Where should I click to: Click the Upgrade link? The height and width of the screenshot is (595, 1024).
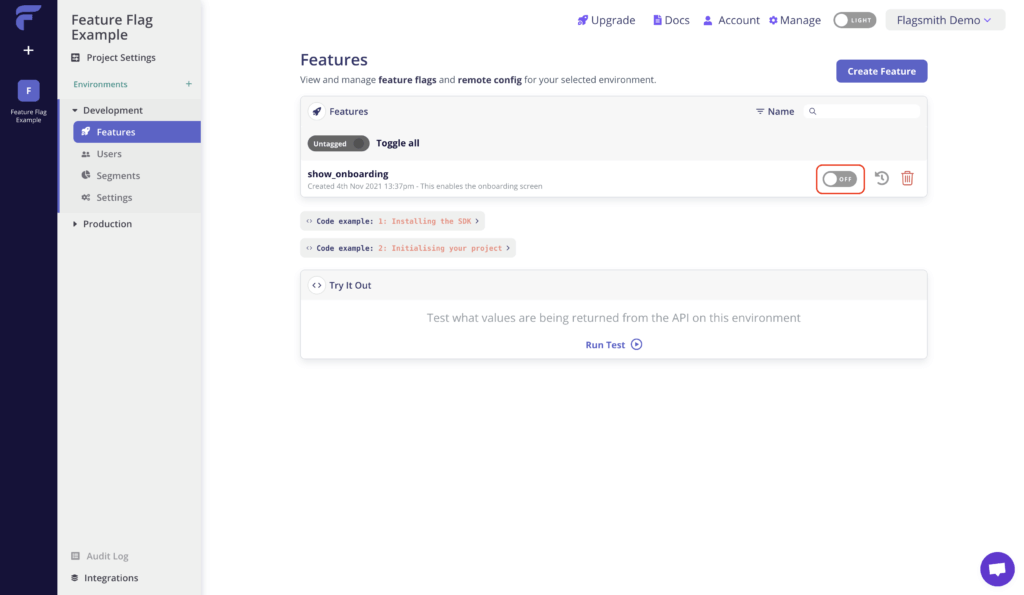(606, 20)
